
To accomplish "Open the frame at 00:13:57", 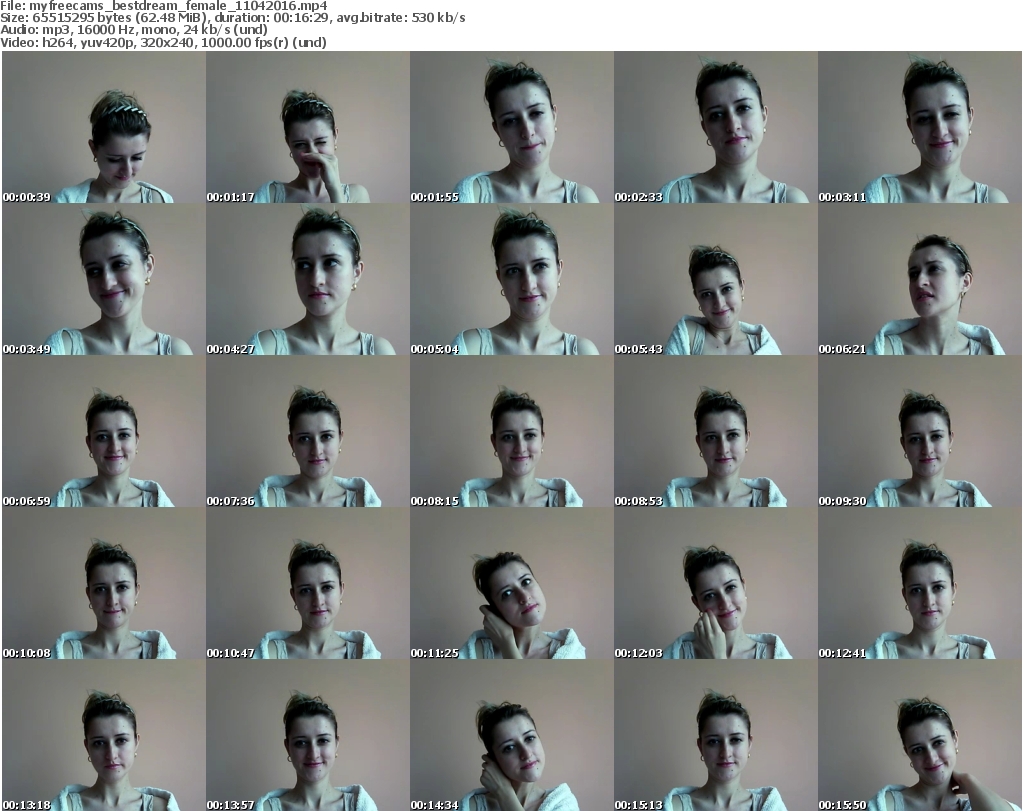I will 308,735.
